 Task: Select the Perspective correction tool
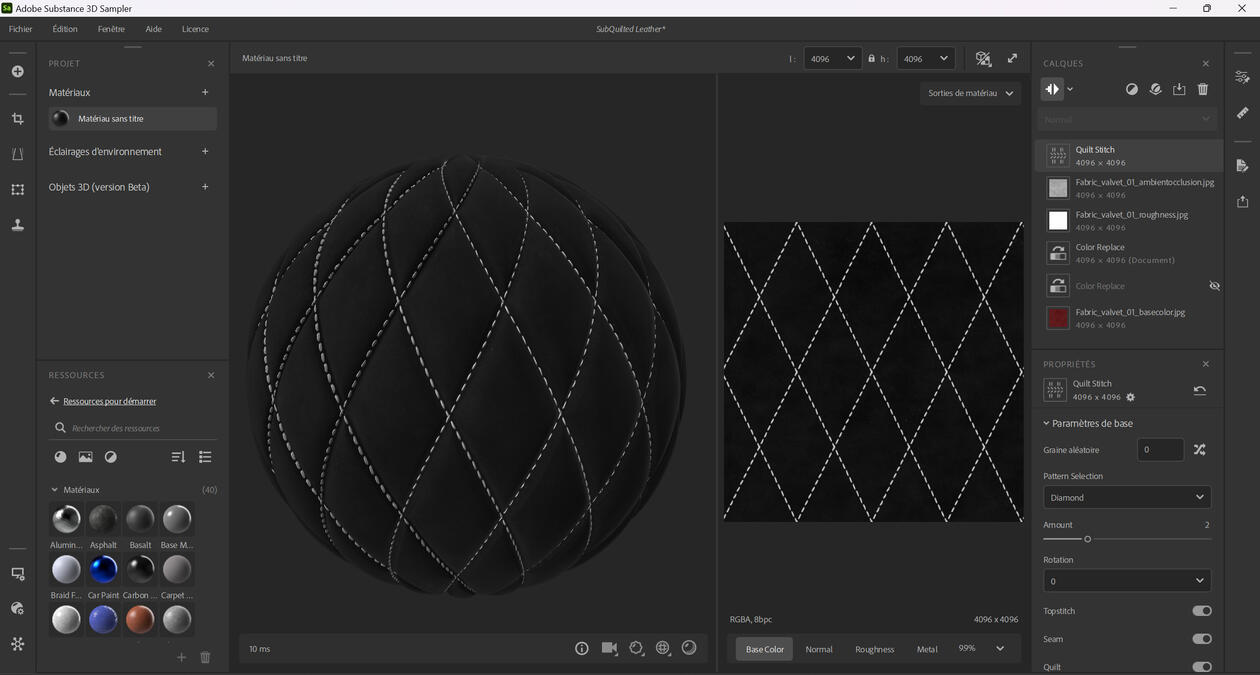(x=17, y=153)
